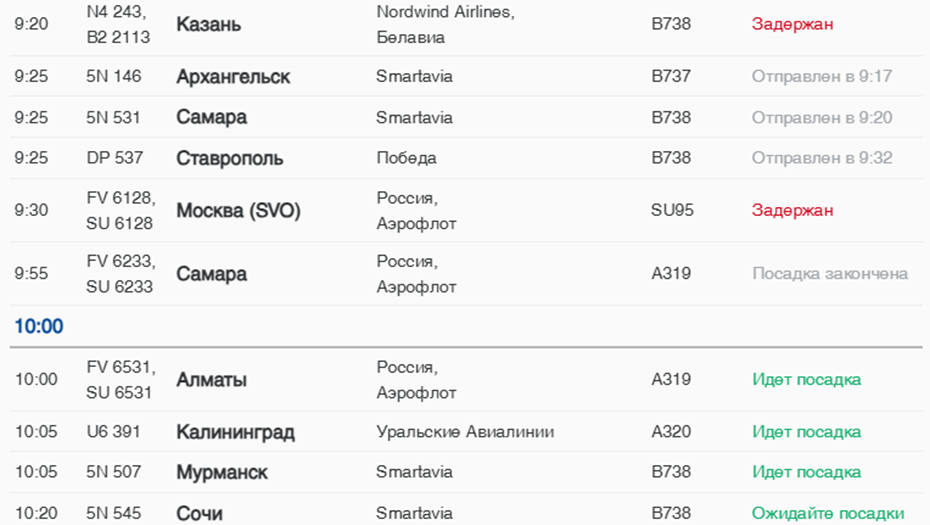The image size is (930, 525).
Task: Click the Сочи destination link
Action: coord(199,514)
